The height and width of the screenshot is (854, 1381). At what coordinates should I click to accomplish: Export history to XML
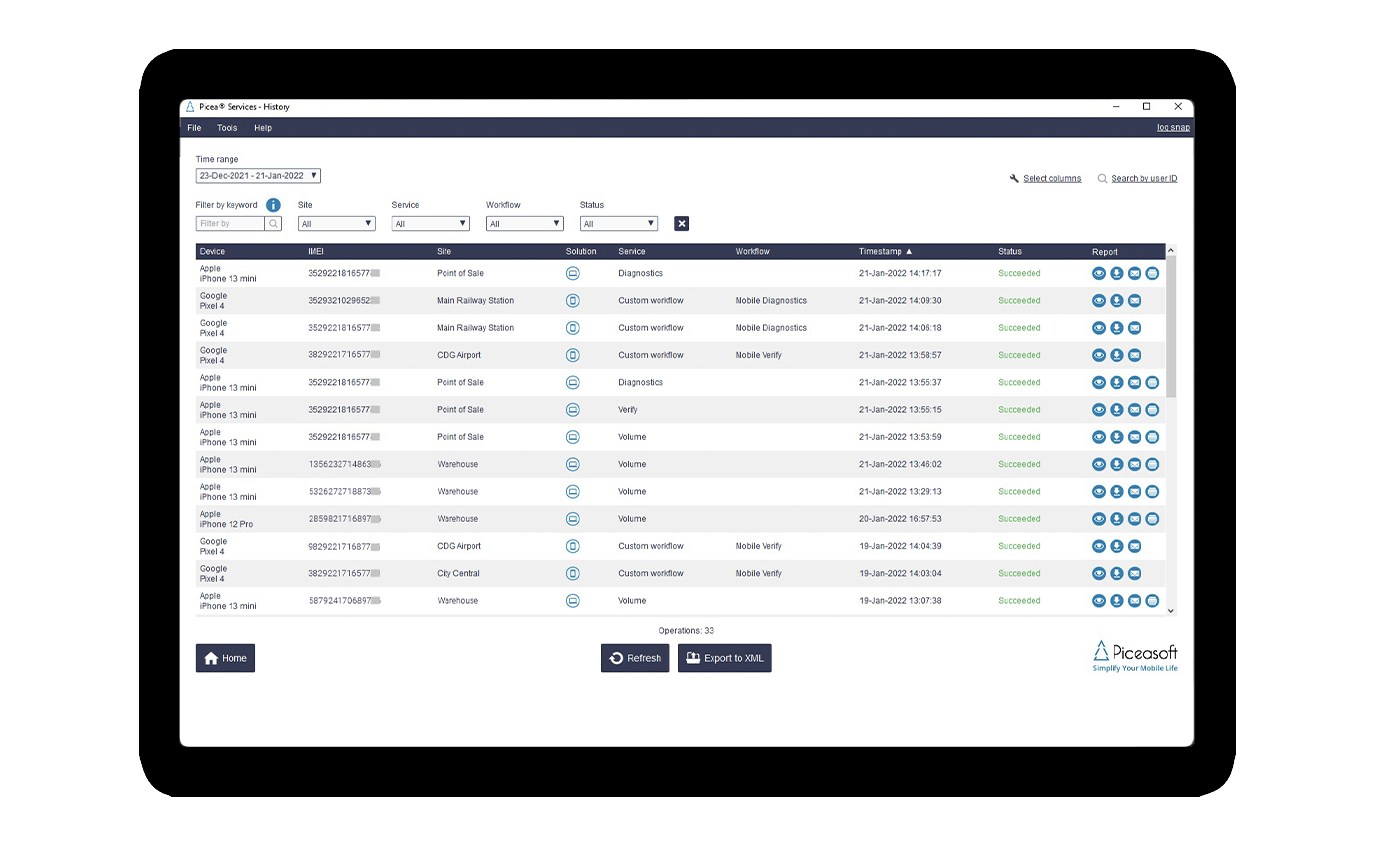pos(725,658)
